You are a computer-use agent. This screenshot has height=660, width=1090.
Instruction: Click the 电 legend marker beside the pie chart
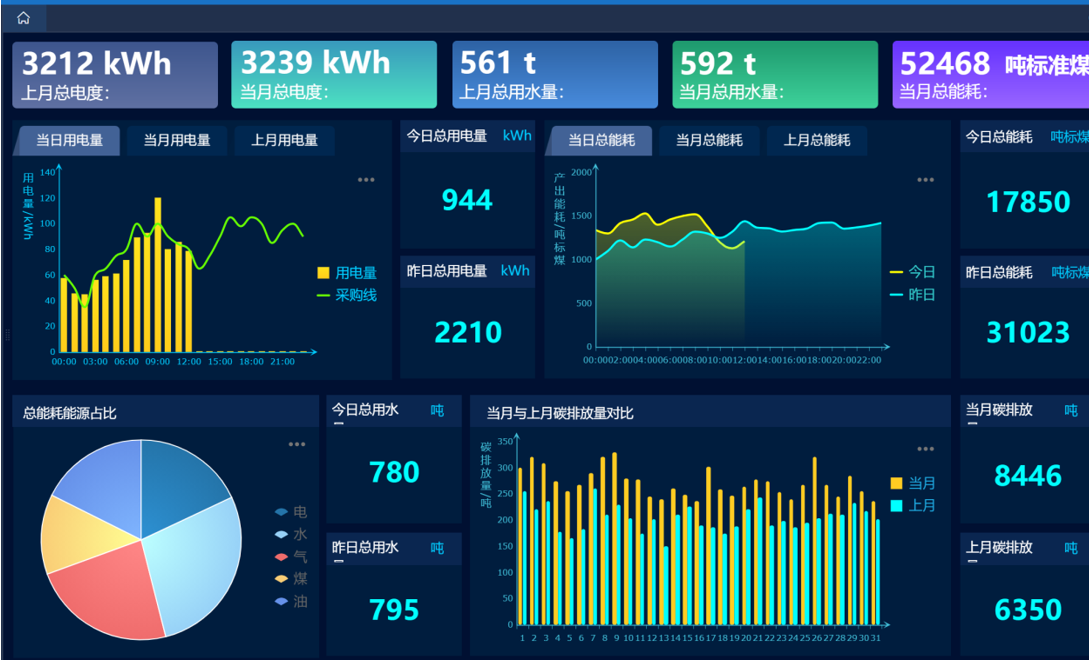(x=282, y=512)
